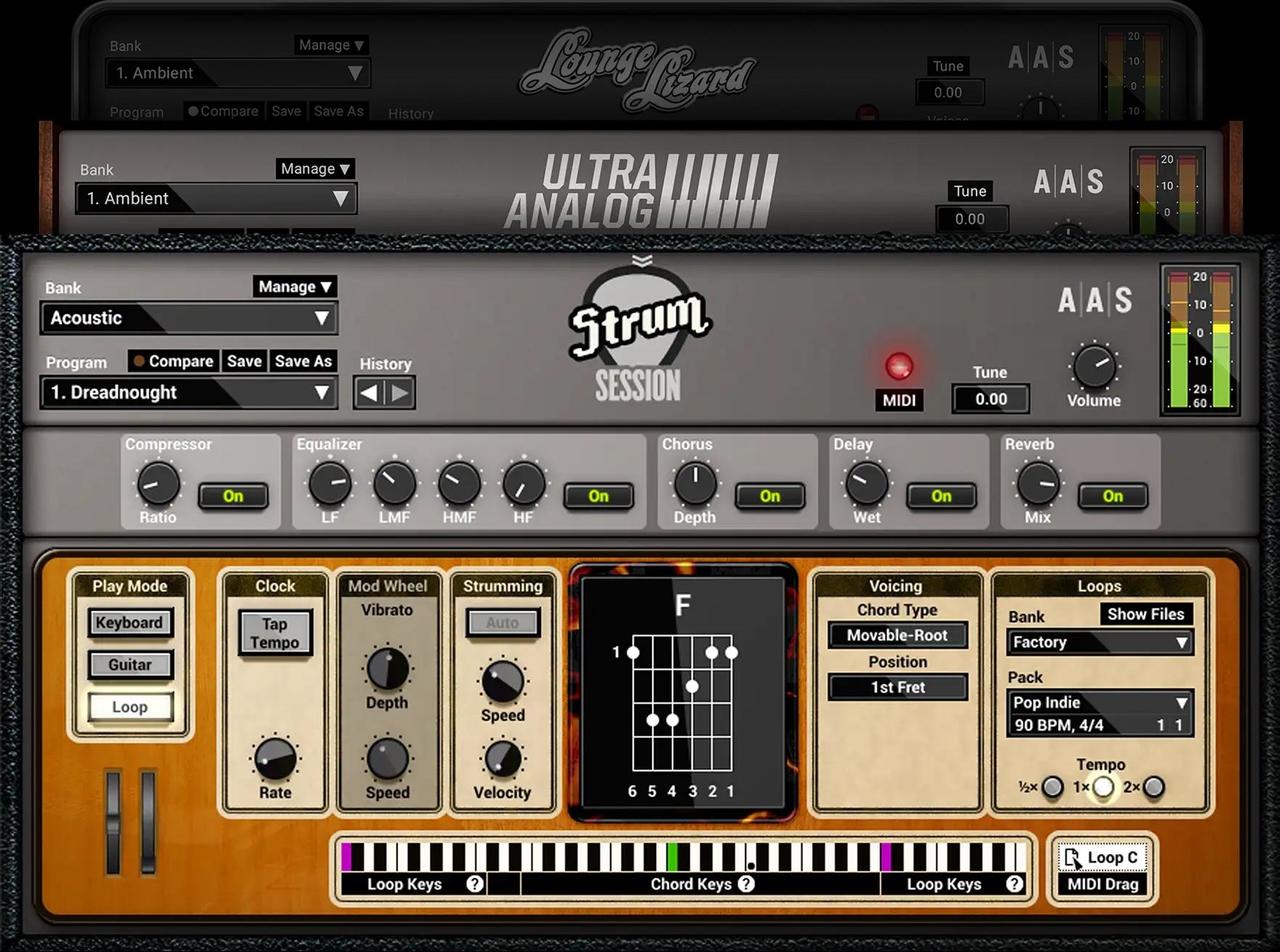Select the 2× tempo radio button
The height and width of the screenshot is (952, 1280).
1154,788
